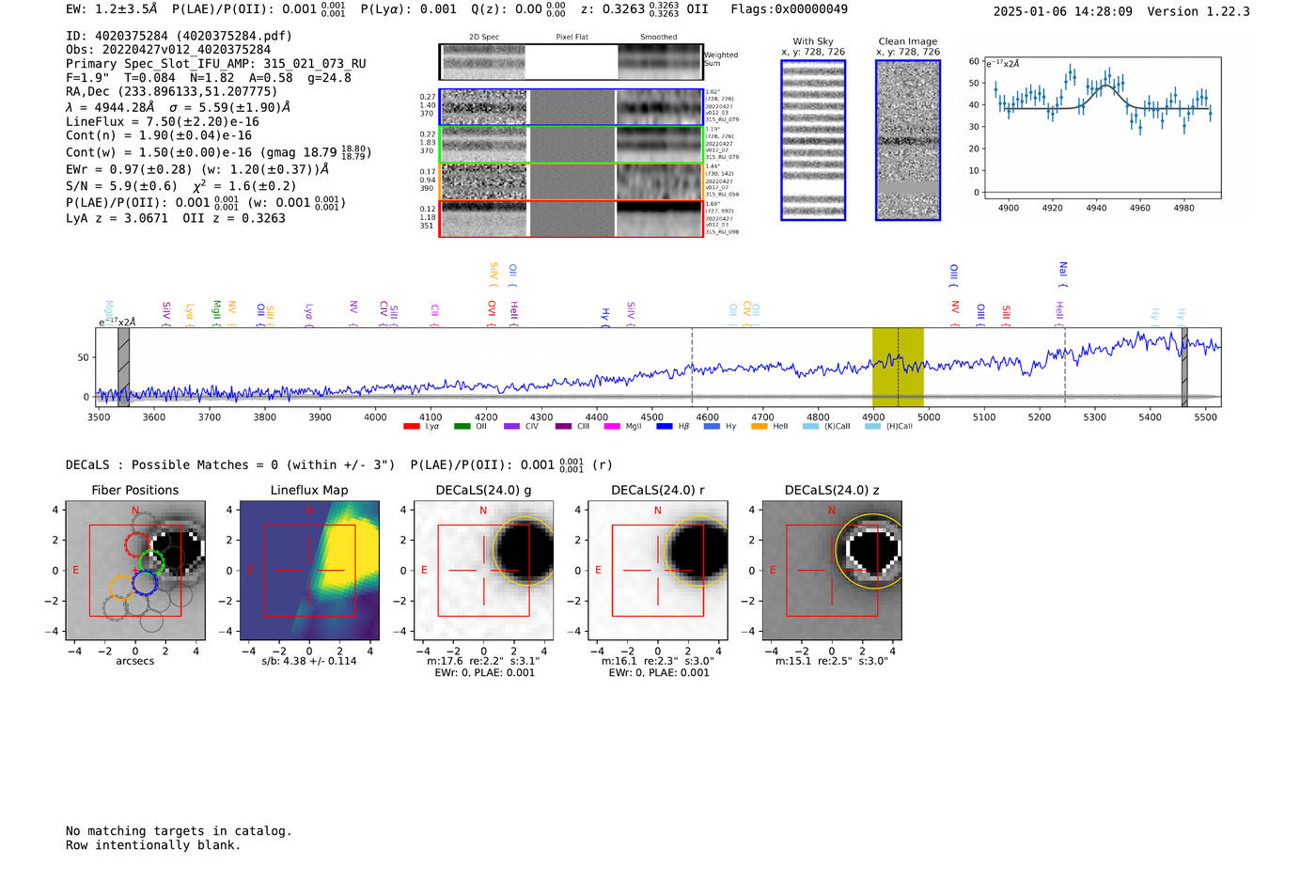Click the Pixel Flat column header
This screenshot has height=896, width=1316.
572,38
